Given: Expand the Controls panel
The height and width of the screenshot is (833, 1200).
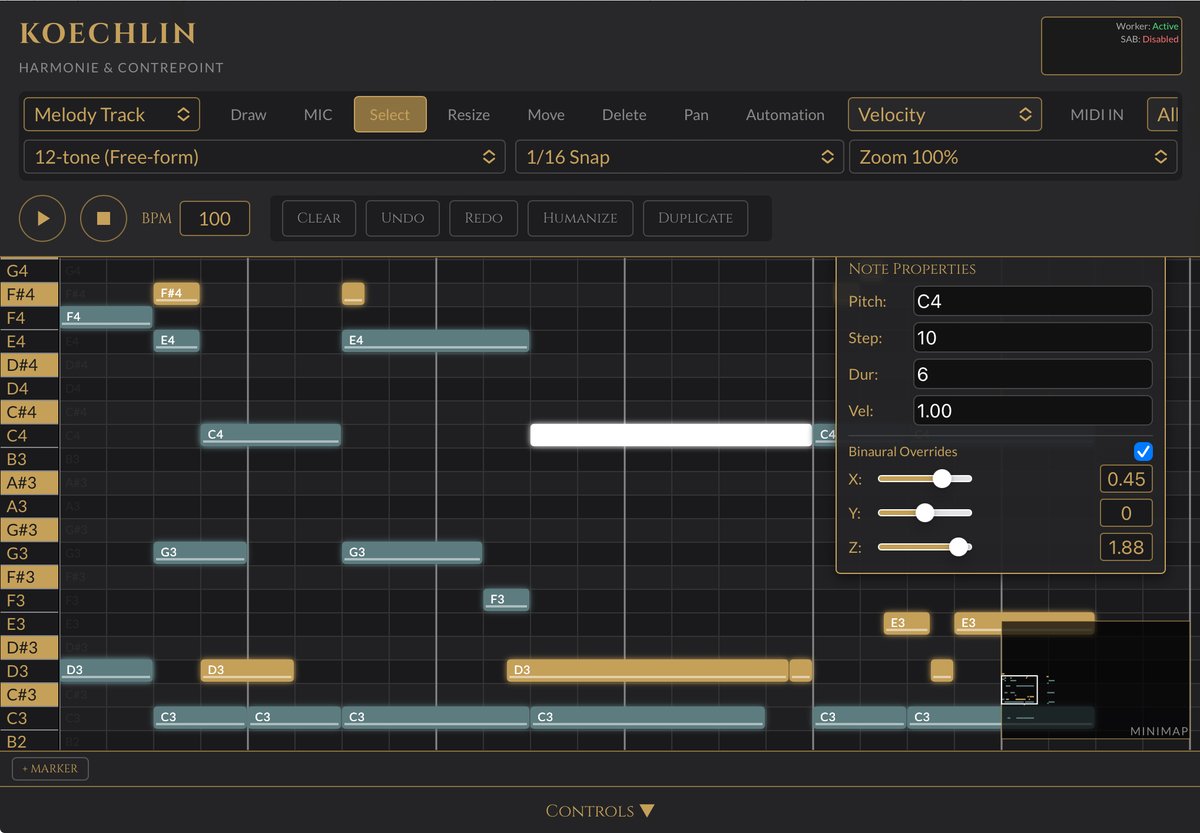Looking at the screenshot, I should point(600,811).
